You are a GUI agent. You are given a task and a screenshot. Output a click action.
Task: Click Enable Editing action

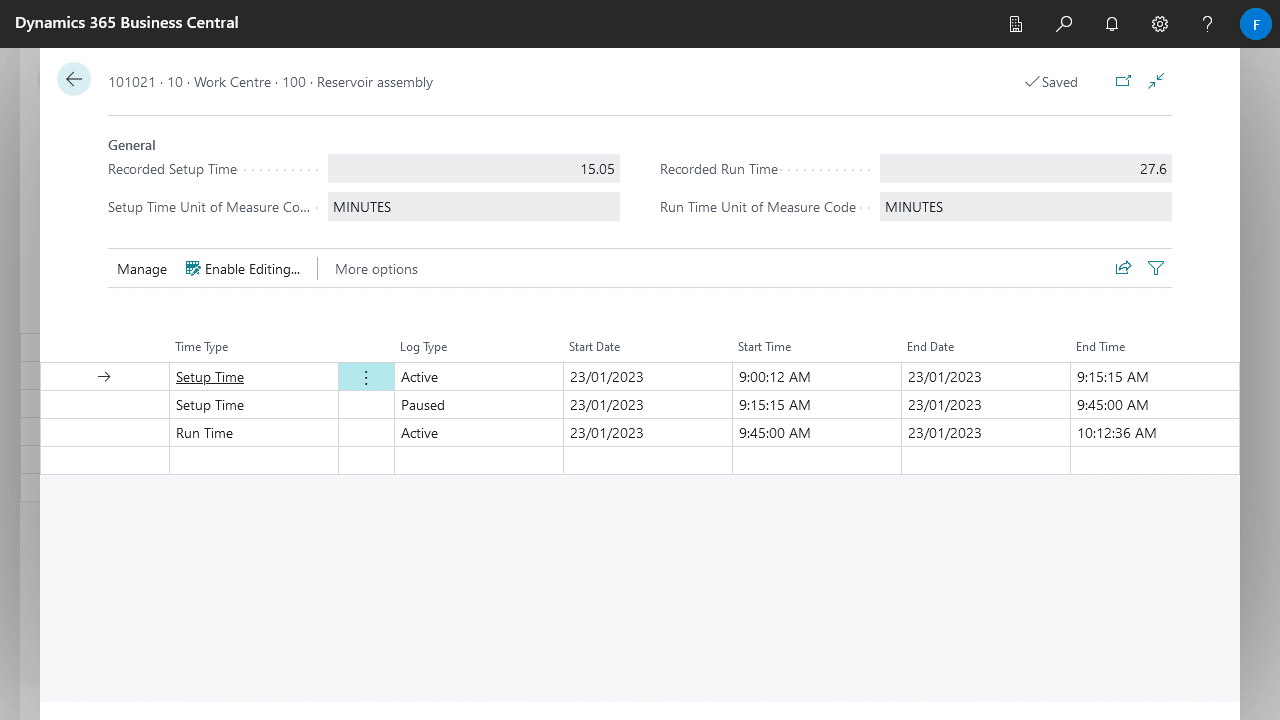coord(243,269)
